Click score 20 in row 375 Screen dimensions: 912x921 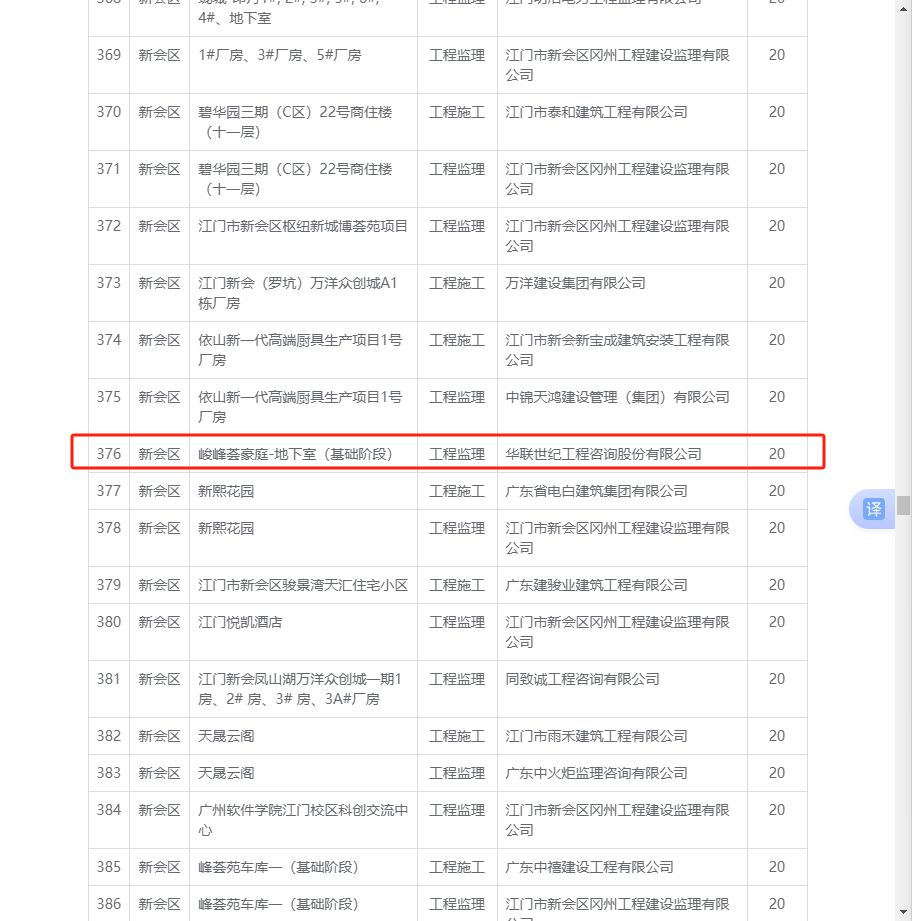click(x=776, y=396)
